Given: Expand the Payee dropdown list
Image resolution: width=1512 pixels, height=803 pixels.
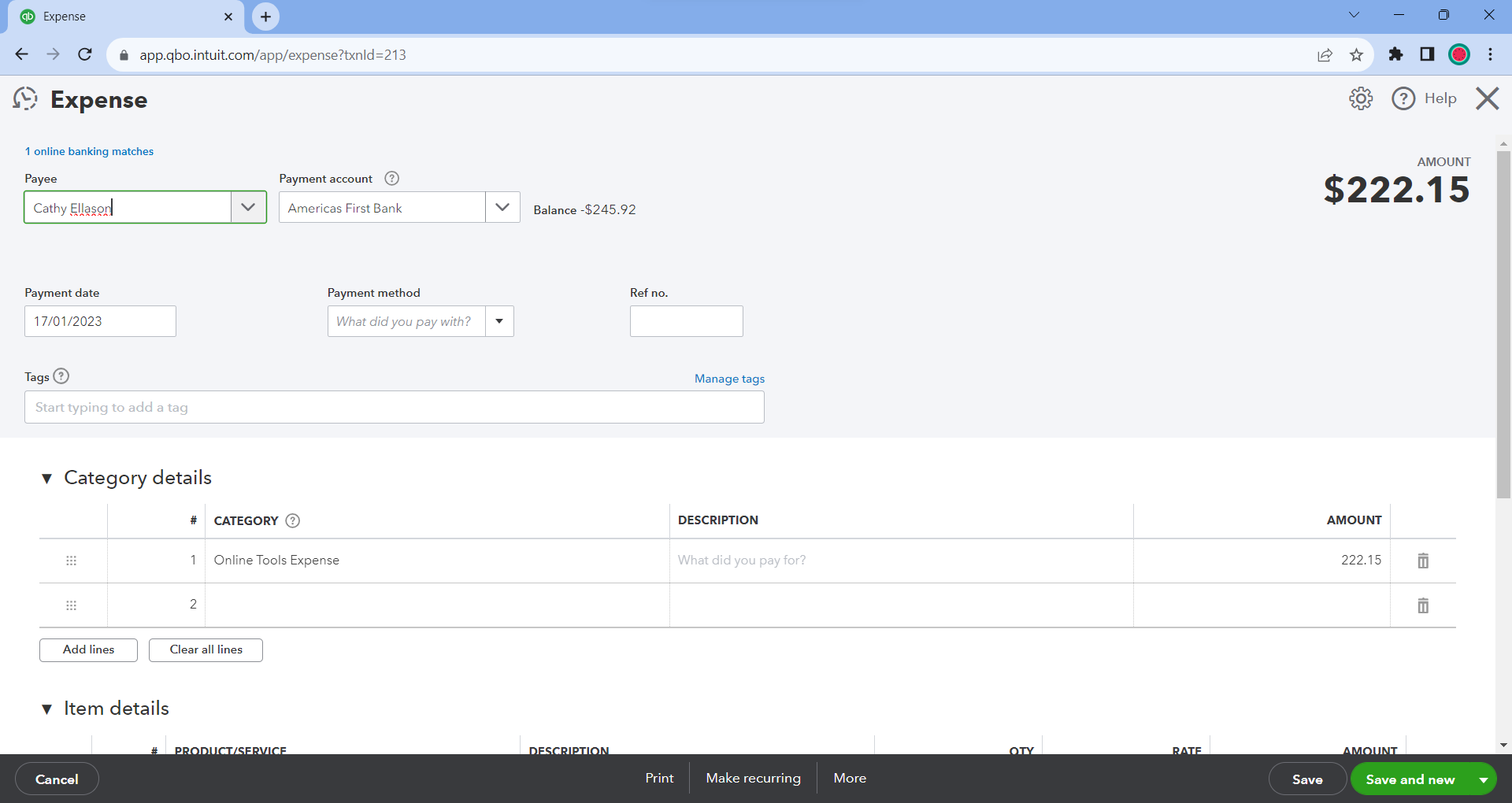Looking at the screenshot, I should 248,207.
